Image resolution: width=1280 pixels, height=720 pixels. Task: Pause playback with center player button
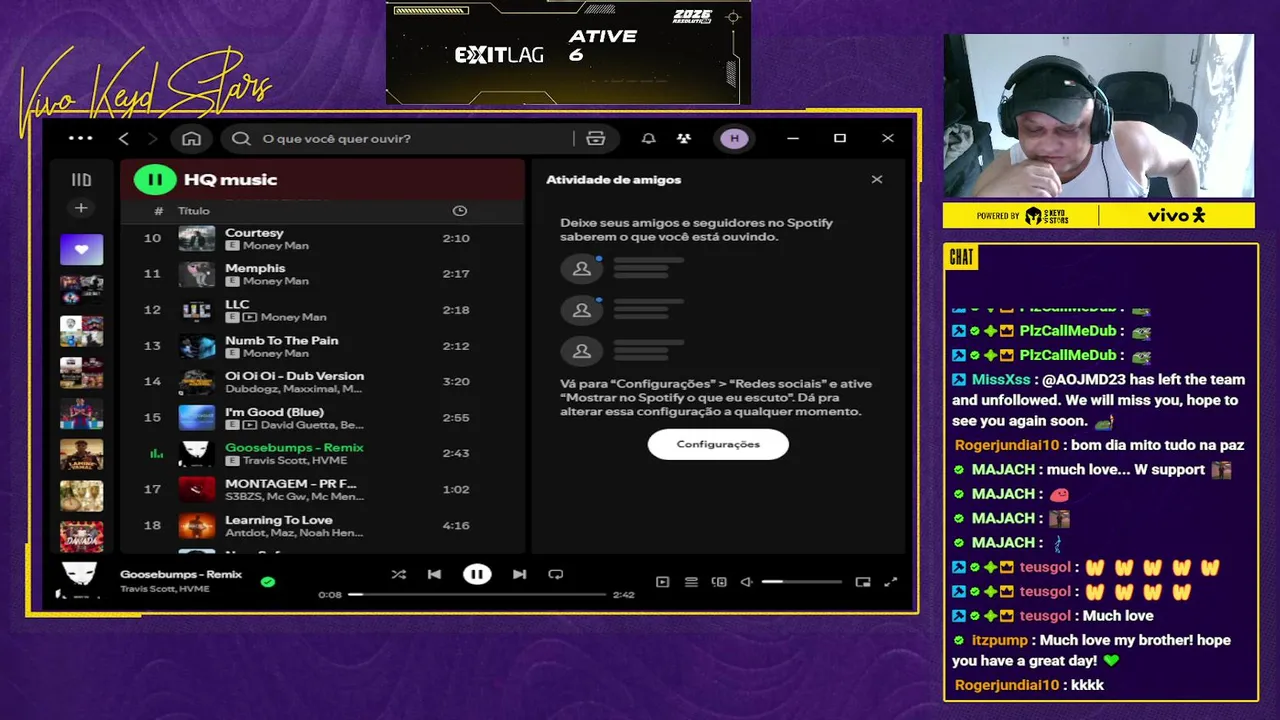coord(477,574)
